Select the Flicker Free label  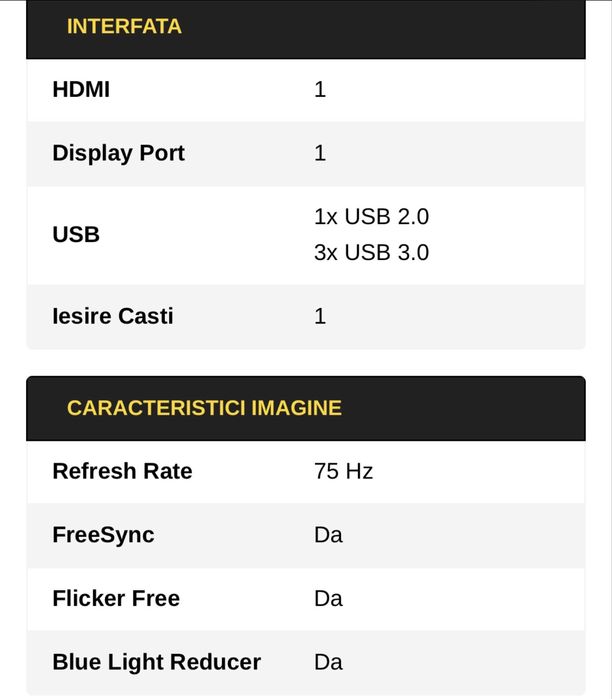tap(116, 599)
